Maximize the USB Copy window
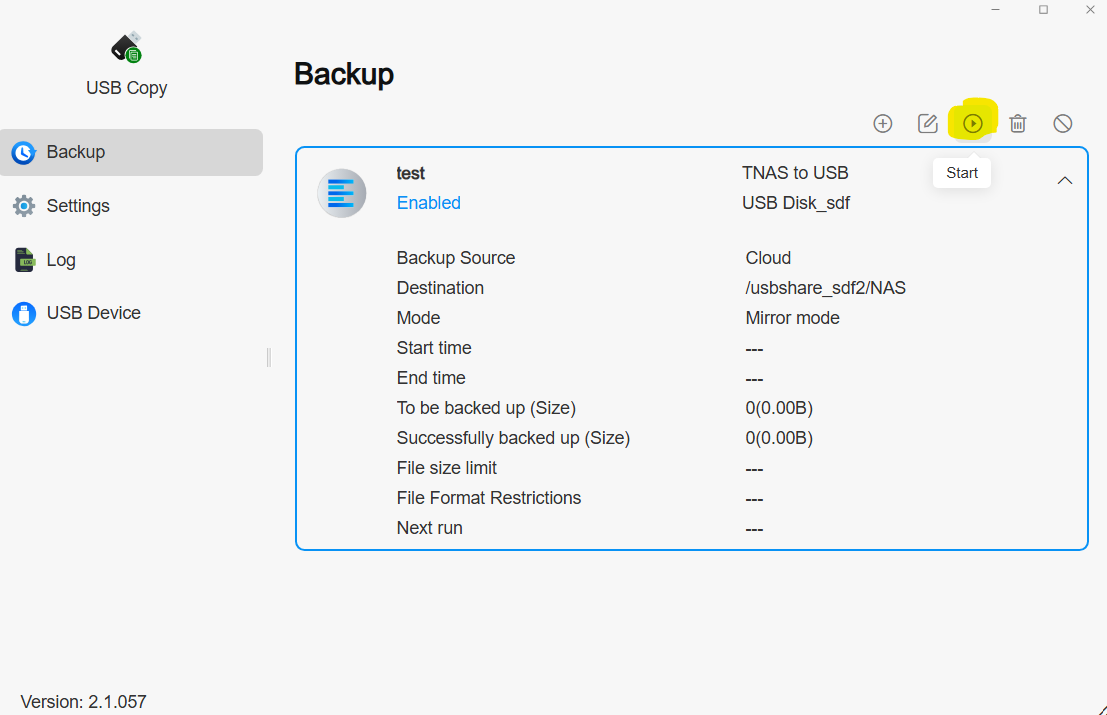1107x715 pixels. click(x=1043, y=10)
